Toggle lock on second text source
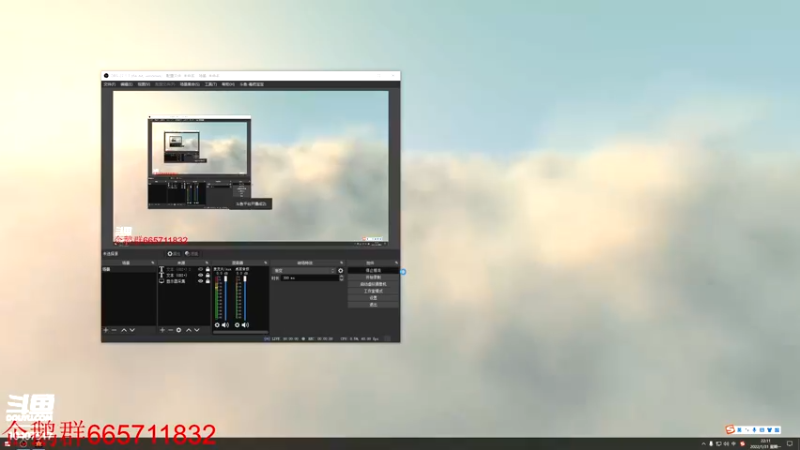 point(208,275)
